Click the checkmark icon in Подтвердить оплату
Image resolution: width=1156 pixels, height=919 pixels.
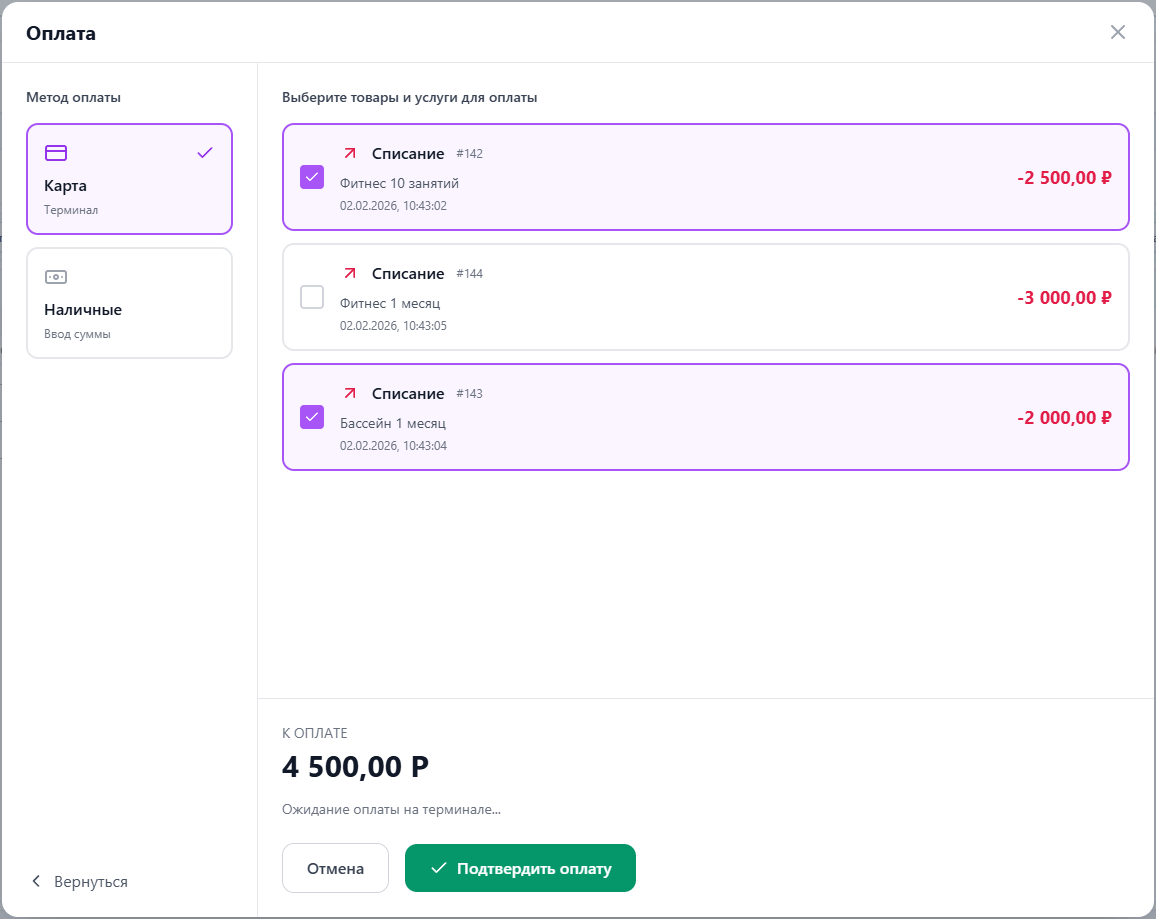tap(439, 868)
